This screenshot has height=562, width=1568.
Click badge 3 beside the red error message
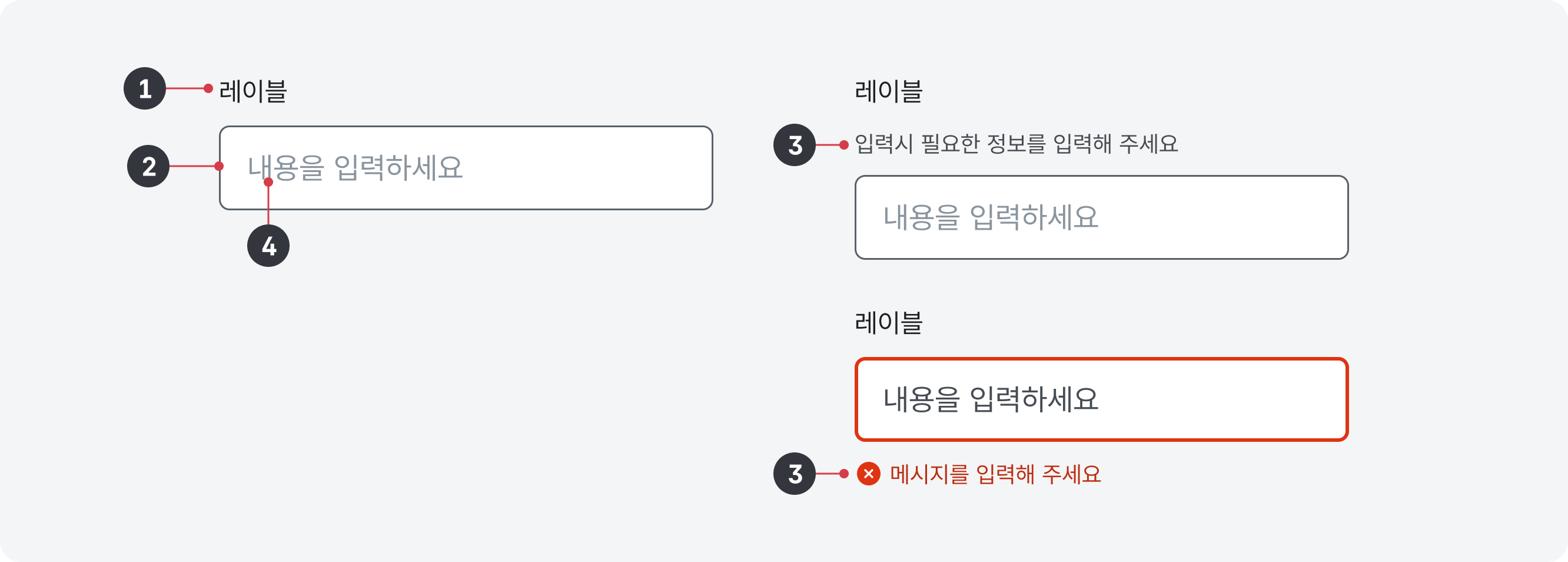(x=795, y=474)
